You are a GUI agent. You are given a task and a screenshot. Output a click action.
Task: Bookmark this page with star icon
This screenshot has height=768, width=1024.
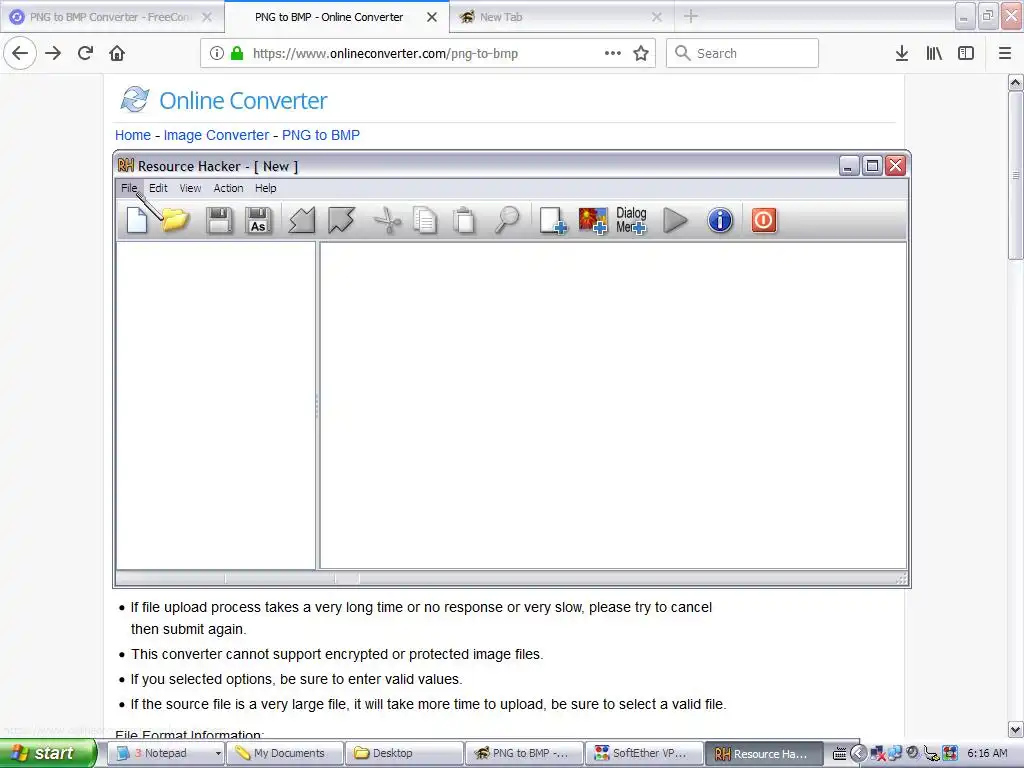point(641,53)
